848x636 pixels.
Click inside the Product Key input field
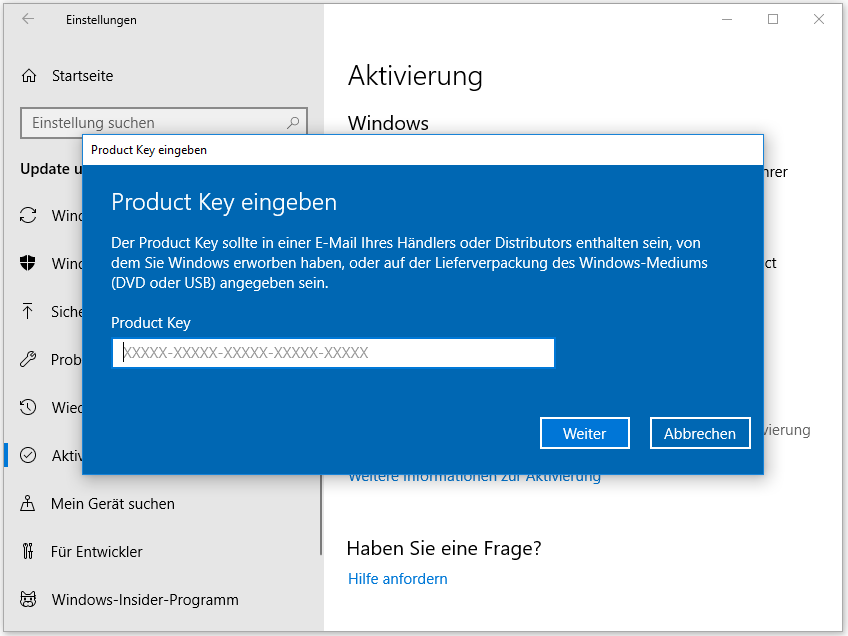[335, 353]
